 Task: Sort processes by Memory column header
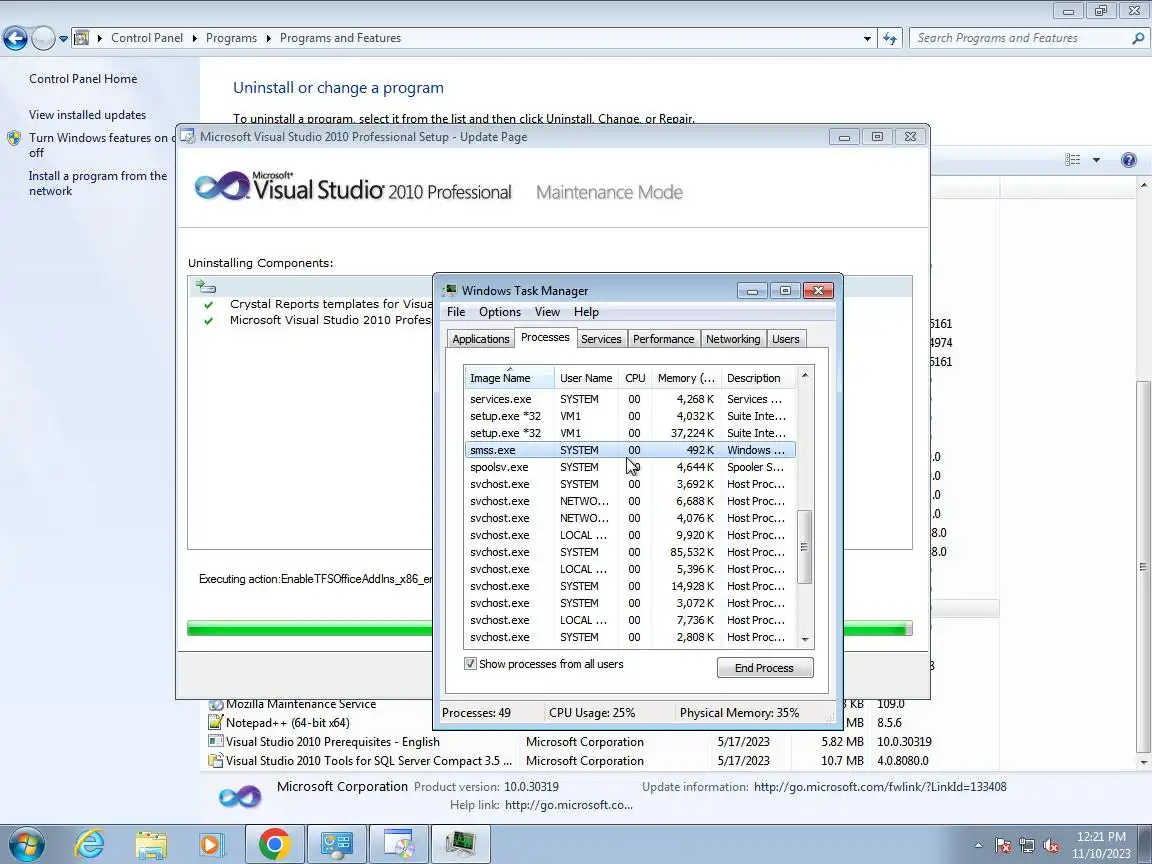[686, 378]
